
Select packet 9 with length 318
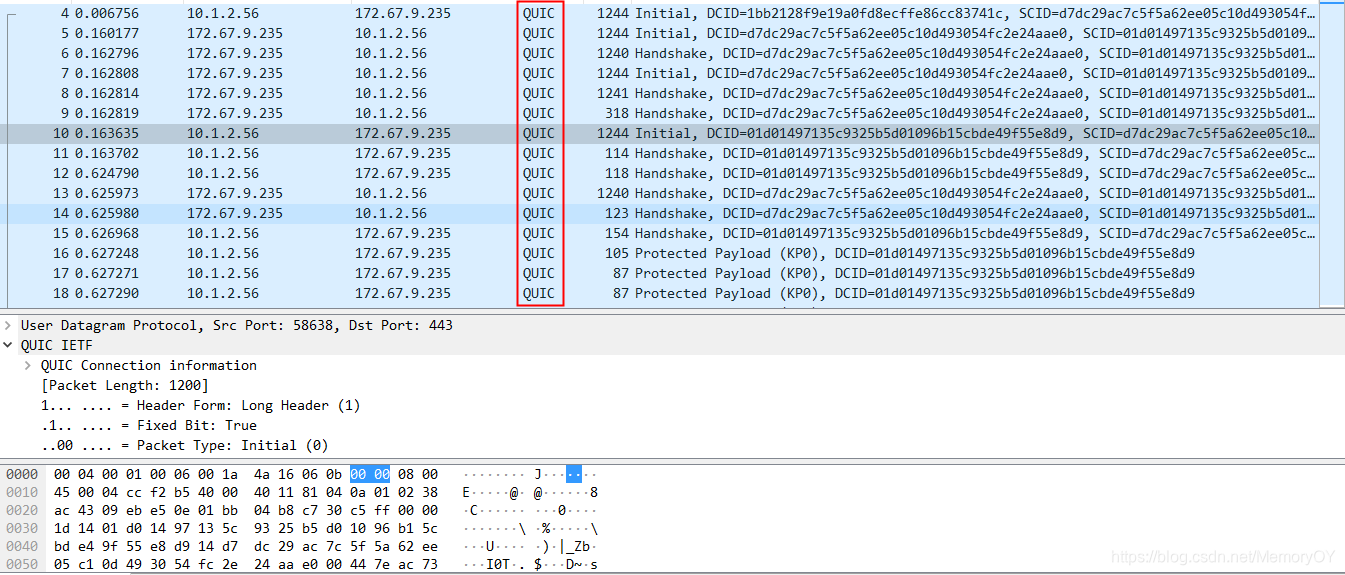pyautogui.click(x=660, y=113)
